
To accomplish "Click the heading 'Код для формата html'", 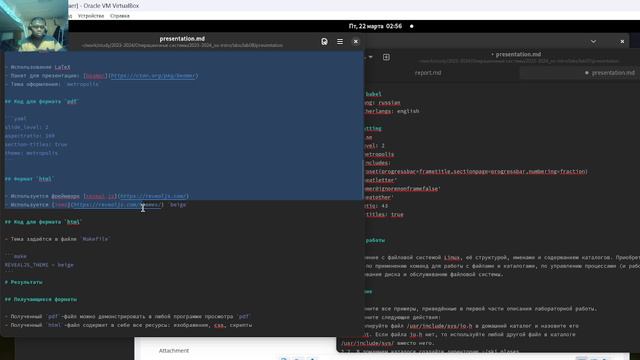I will click(43, 222).
